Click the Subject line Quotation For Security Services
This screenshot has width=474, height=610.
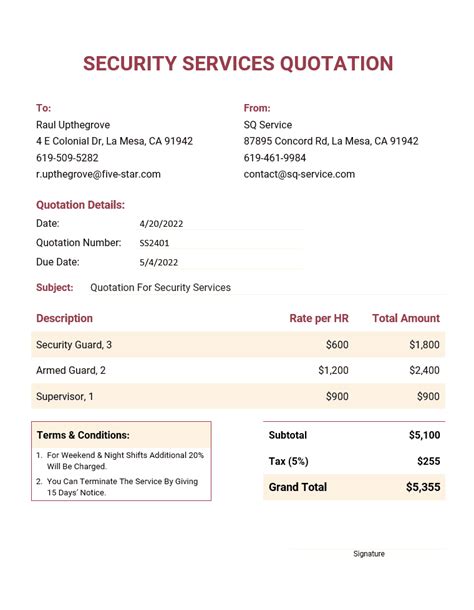pyautogui.click(x=160, y=287)
